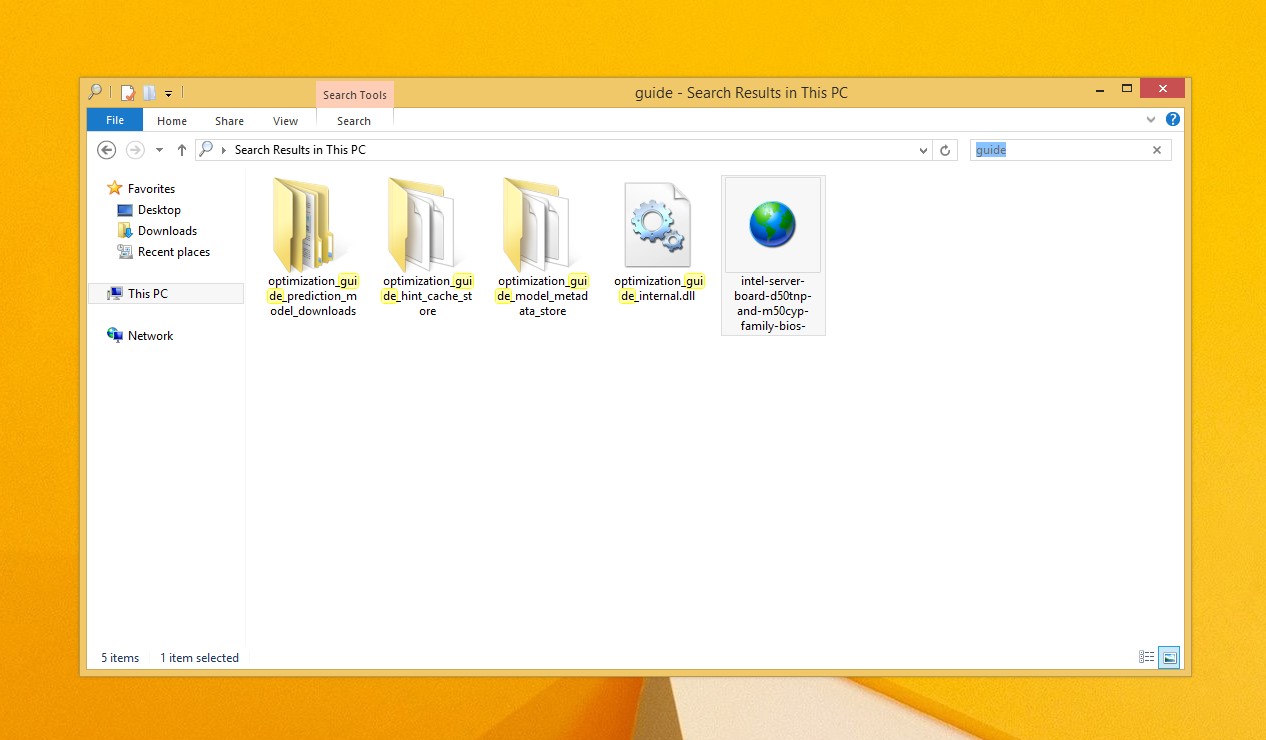Open the Search ribbon tab

[354, 121]
